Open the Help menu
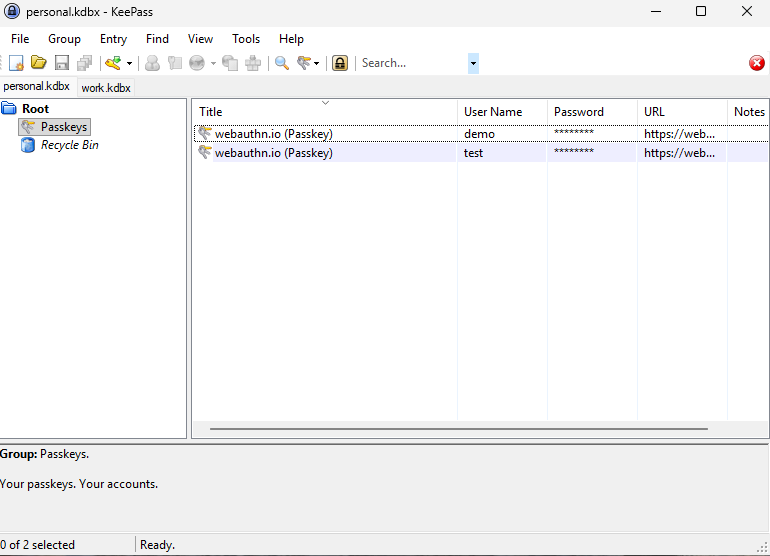The image size is (770, 556). [291, 39]
